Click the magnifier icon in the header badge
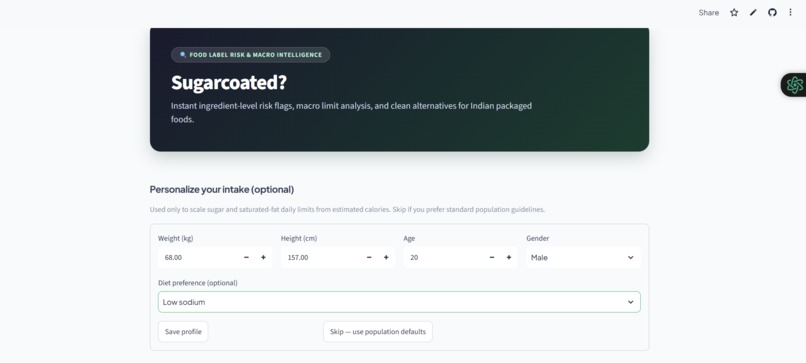The height and width of the screenshot is (363, 806). (182, 55)
